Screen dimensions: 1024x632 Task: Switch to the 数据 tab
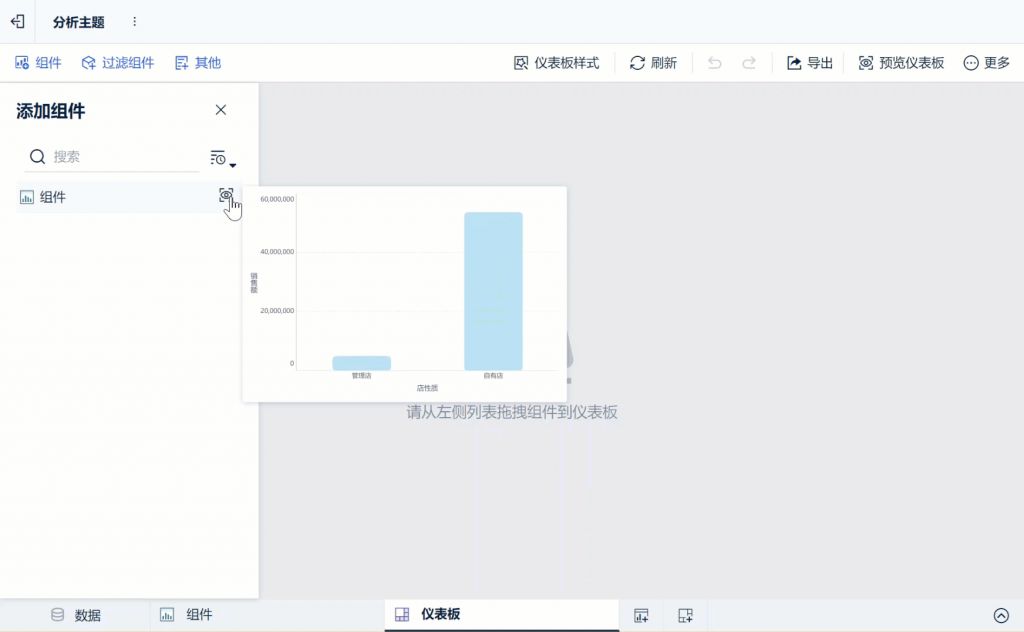(x=76, y=615)
